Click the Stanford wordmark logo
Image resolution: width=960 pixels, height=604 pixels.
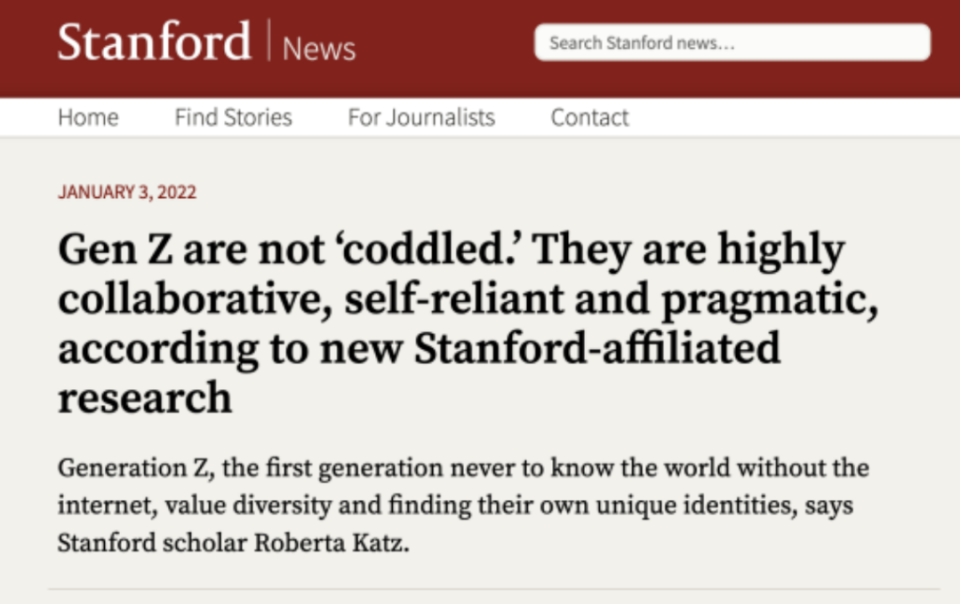(x=153, y=42)
